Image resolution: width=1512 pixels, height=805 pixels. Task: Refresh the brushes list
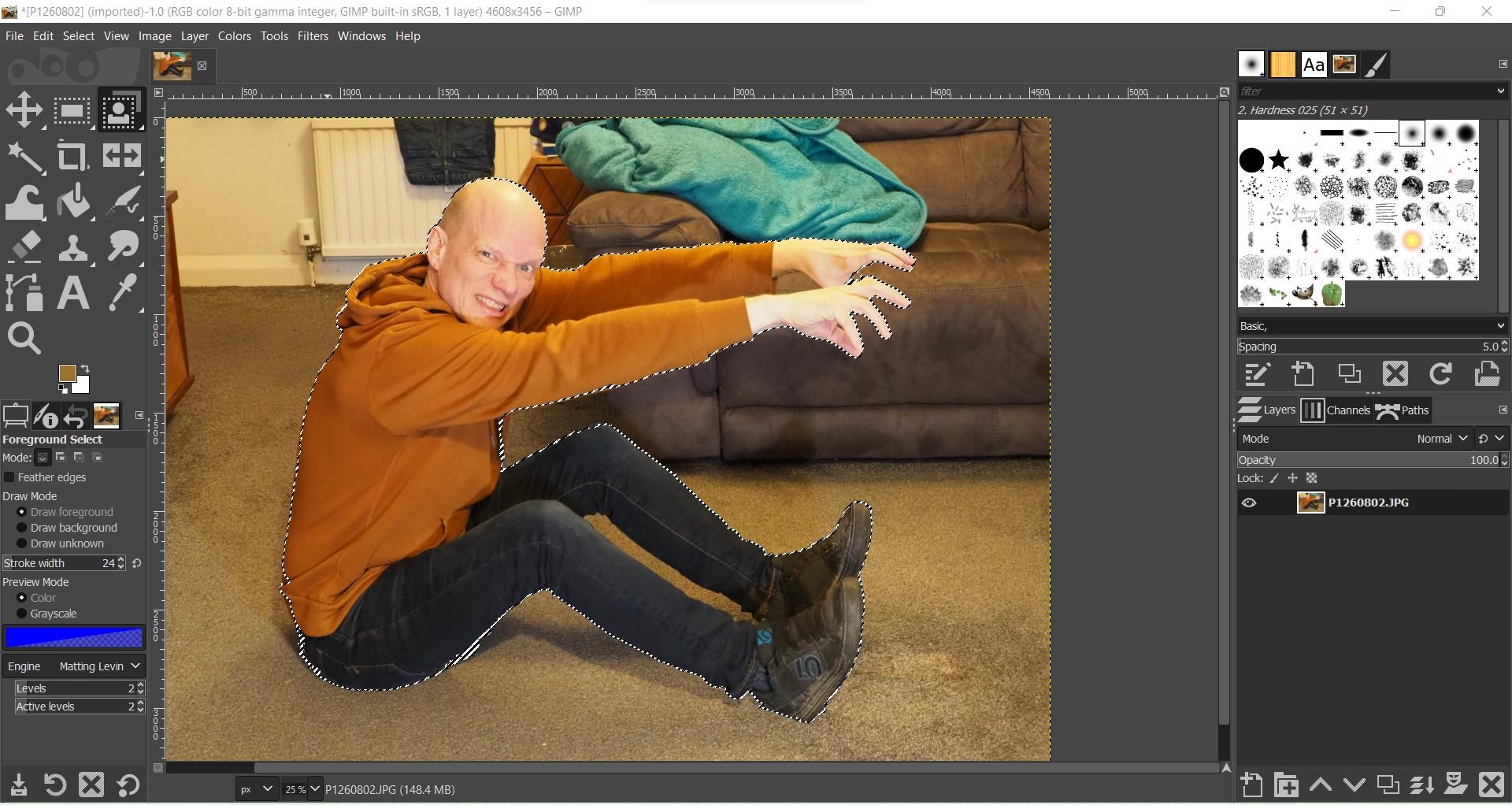1440,374
